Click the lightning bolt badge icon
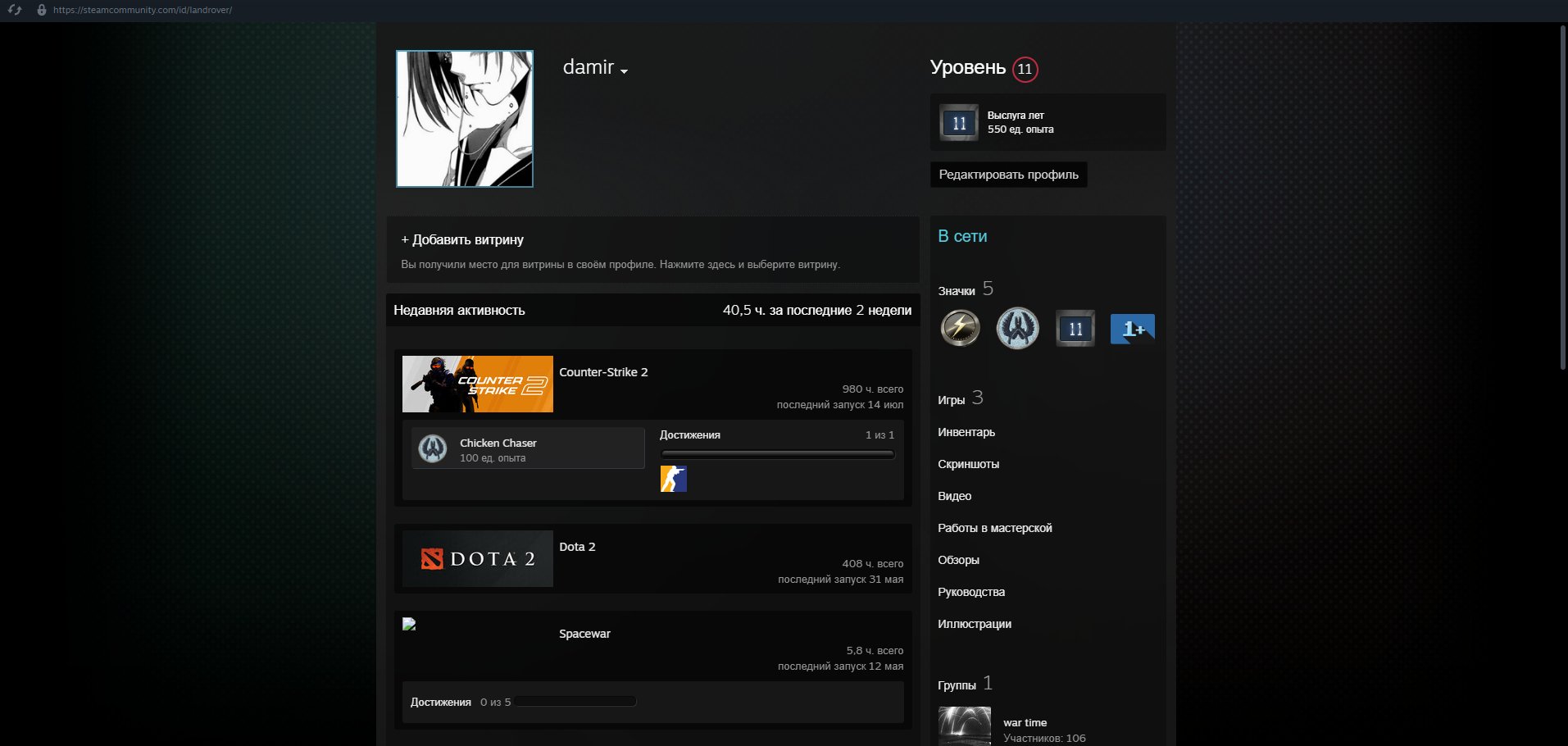The image size is (1568, 746). pos(959,328)
